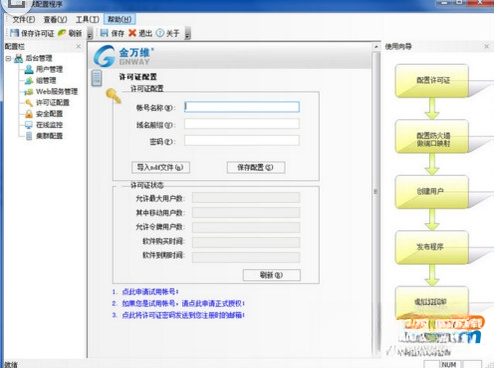Image resolution: width=494 pixels, height=368 pixels.
Task: Open first toolbar overflow dropdown after 刷新
Action: (89, 33)
